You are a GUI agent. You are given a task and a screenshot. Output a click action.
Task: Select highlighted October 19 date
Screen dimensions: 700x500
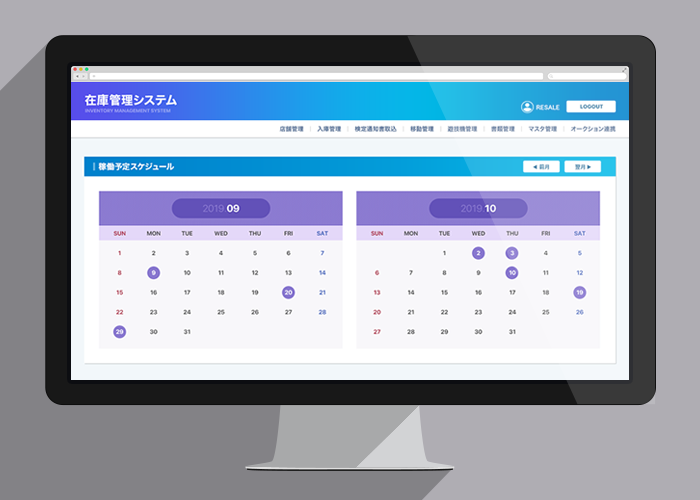click(579, 292)
